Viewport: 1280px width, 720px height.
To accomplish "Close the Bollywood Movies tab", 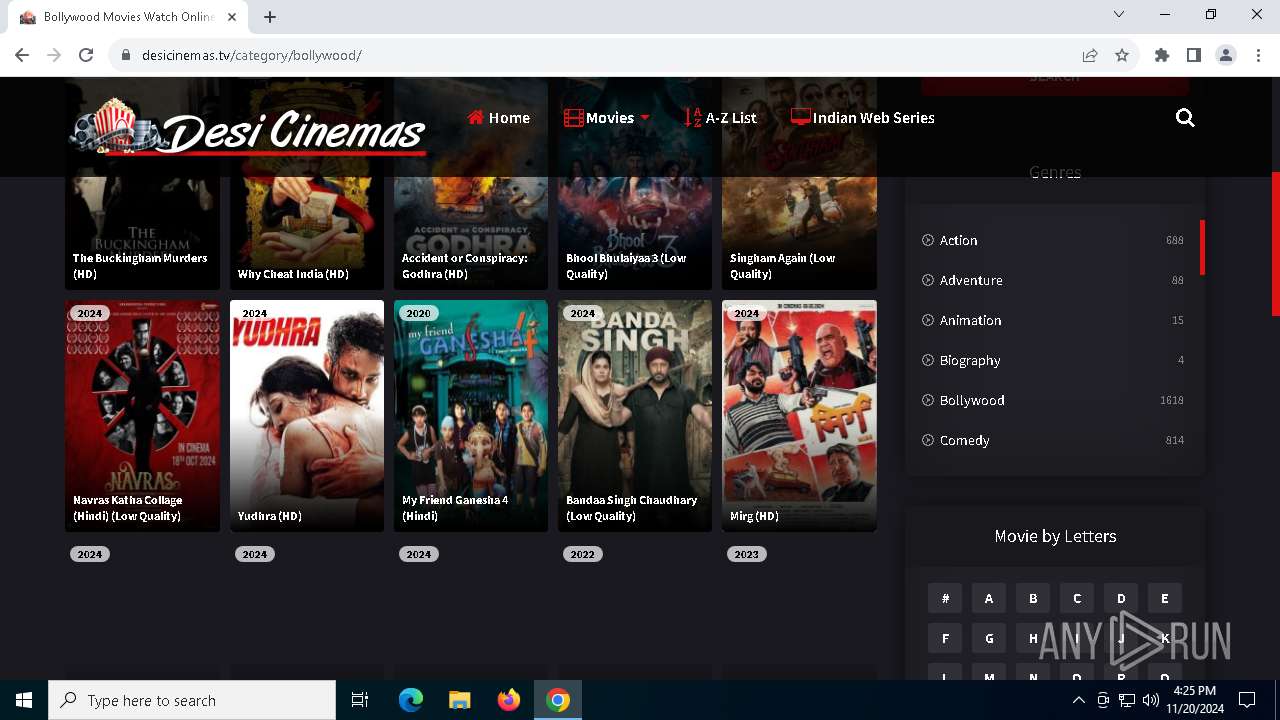I will click(232, 17).
